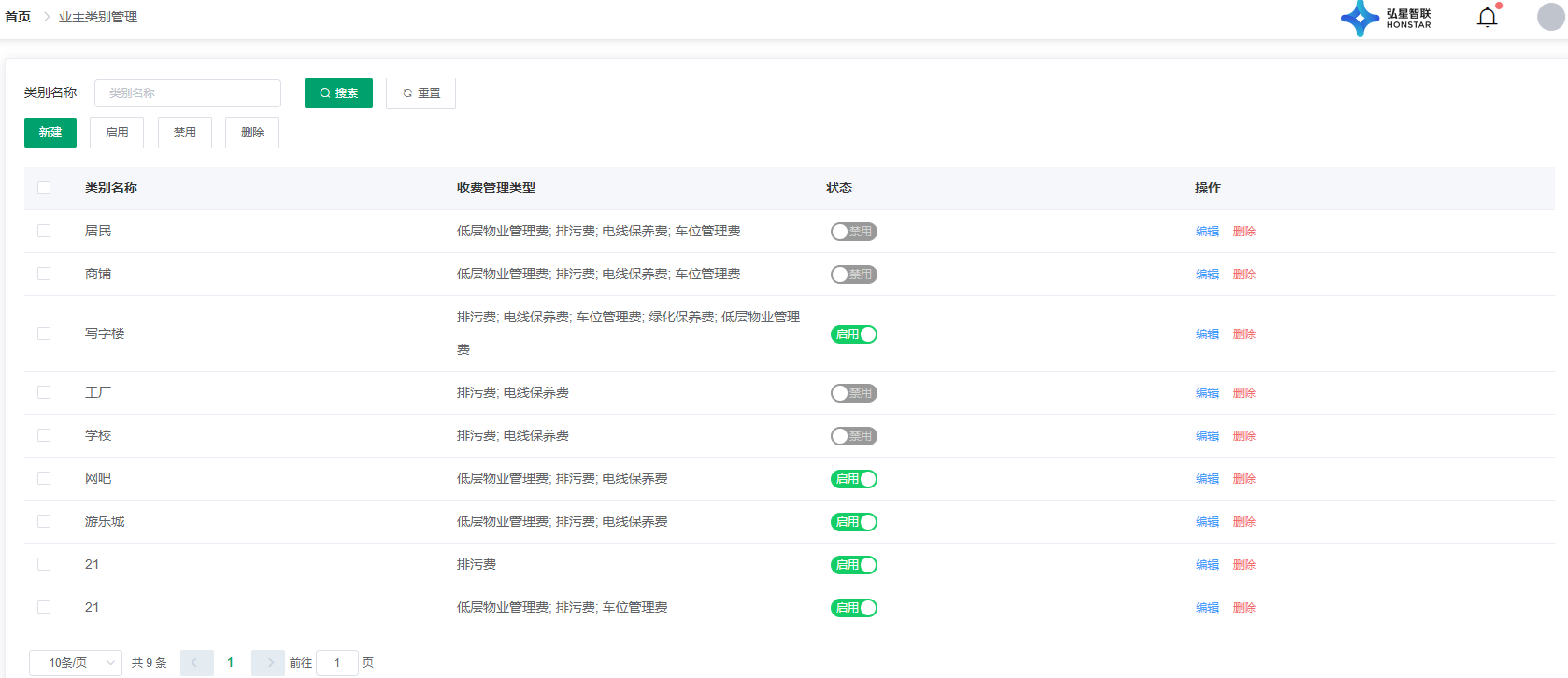
Task: Open the 10条/页 page size dropdown
Action: [x=75, y=663]
